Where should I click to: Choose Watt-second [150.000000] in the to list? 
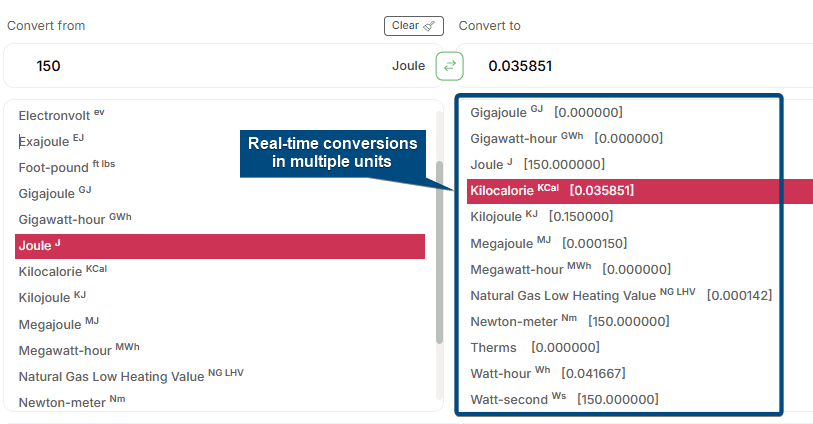[565, 399]
